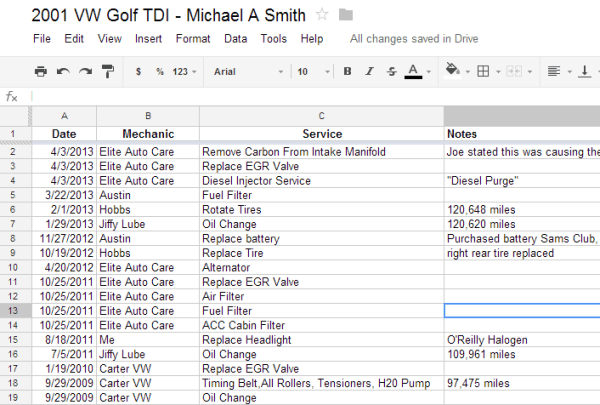Redo the last undone action
The image size is (600, 405).
point(85,72)
